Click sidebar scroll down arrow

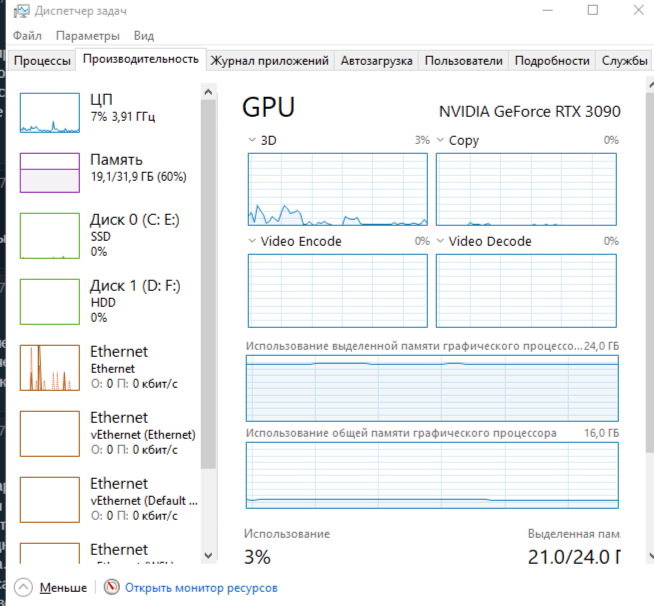(209, 555)
